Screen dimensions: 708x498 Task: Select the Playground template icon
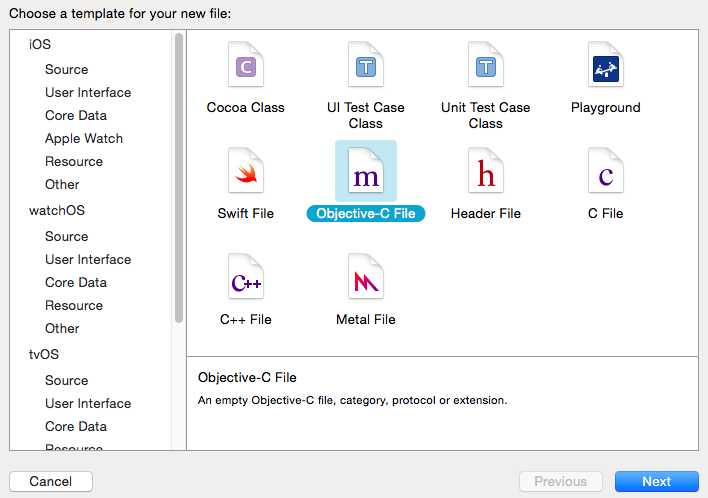(x=606, y=66)
